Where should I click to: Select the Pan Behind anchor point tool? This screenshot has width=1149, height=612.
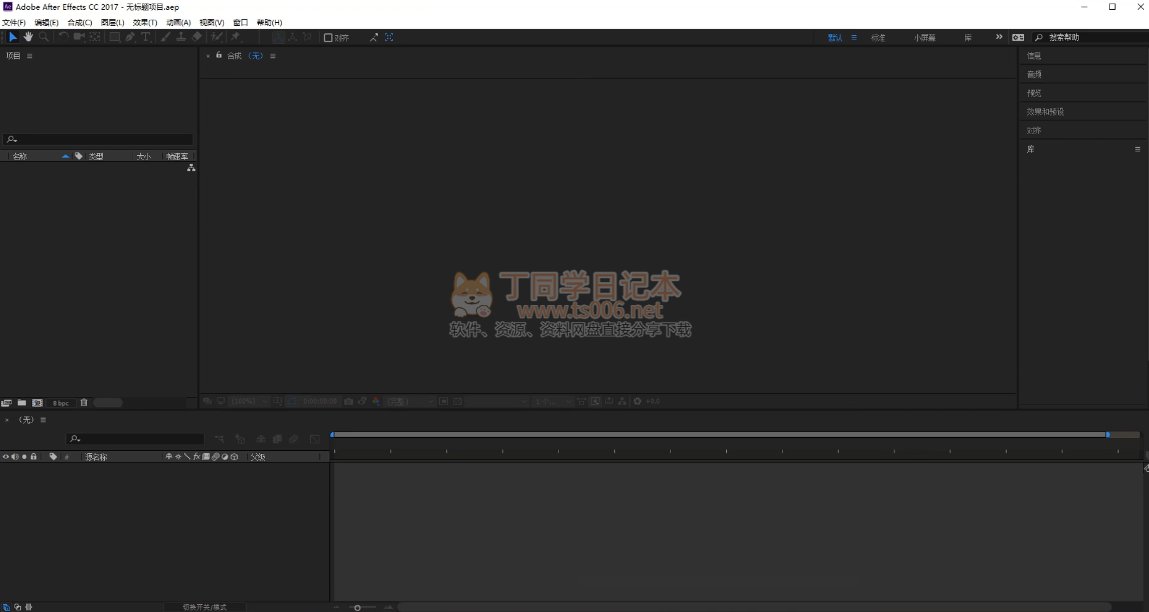point(95,37)
